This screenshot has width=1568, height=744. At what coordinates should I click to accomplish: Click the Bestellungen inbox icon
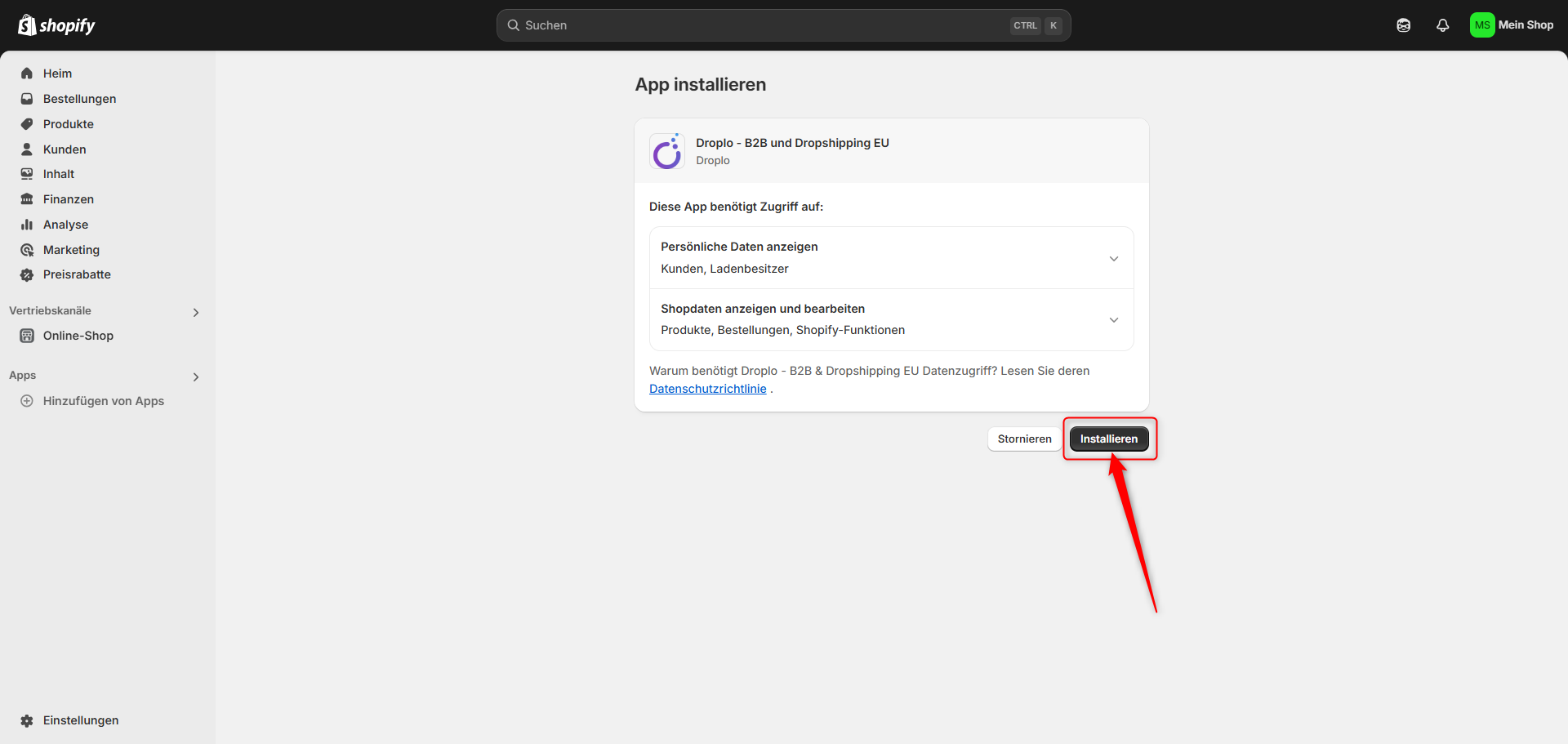(x=27, y=99)
